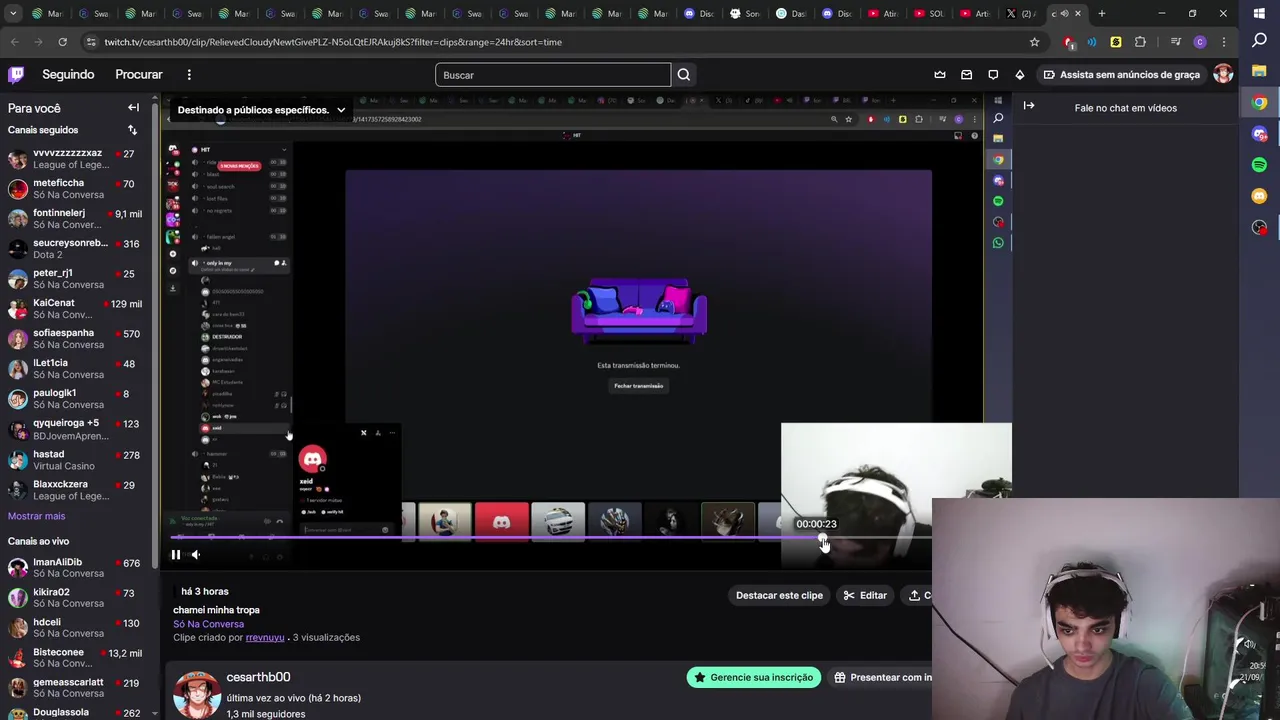Click the browser address bar URL
This screenshot has height=720, width=1280.
(333, 42)
